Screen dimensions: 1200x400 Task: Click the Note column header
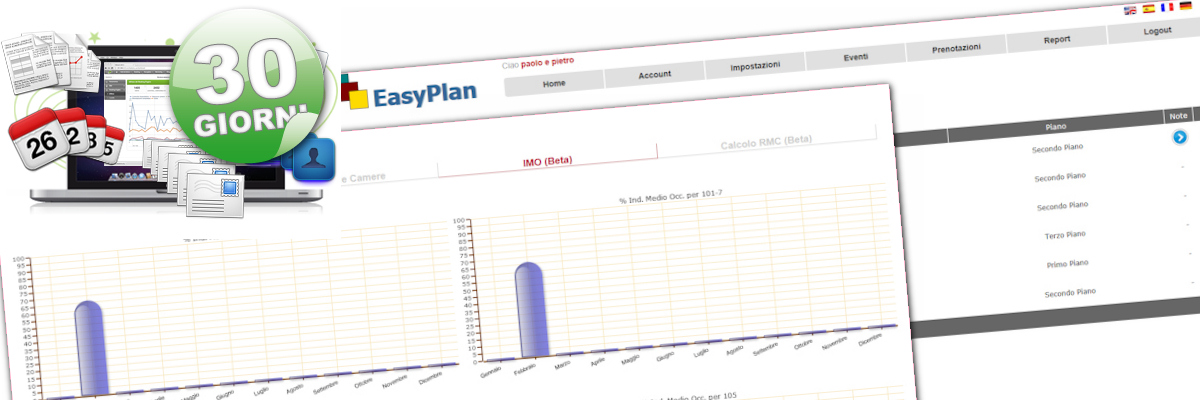(x=1178, y=117)
